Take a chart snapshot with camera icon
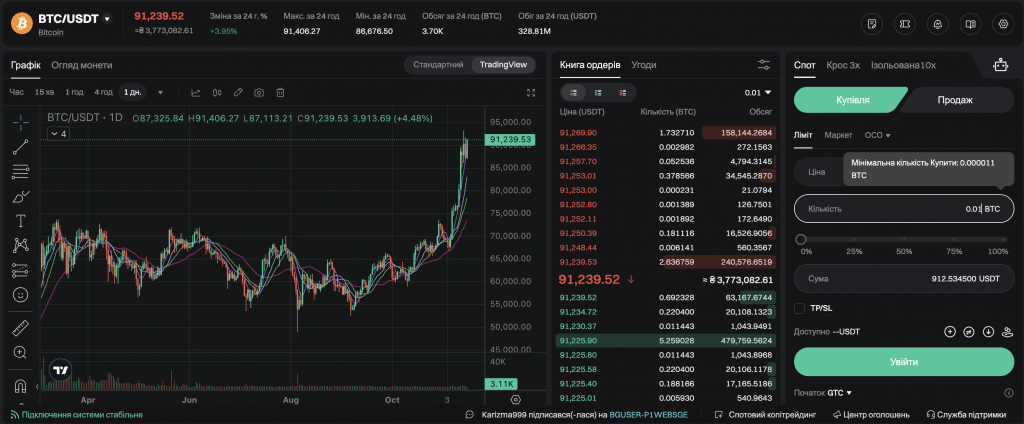Viewport: 1024px width, 424px height. (x=259, y=93)
